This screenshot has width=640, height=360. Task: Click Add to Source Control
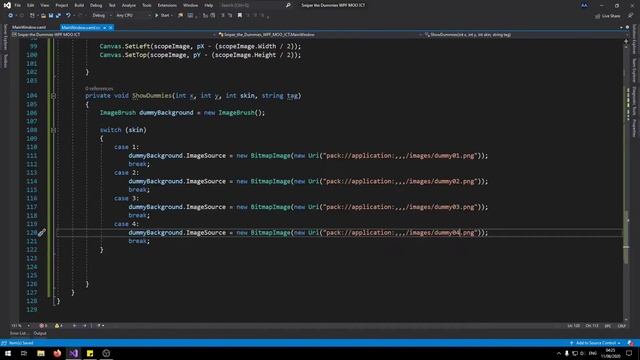click(x=596, y=343)
